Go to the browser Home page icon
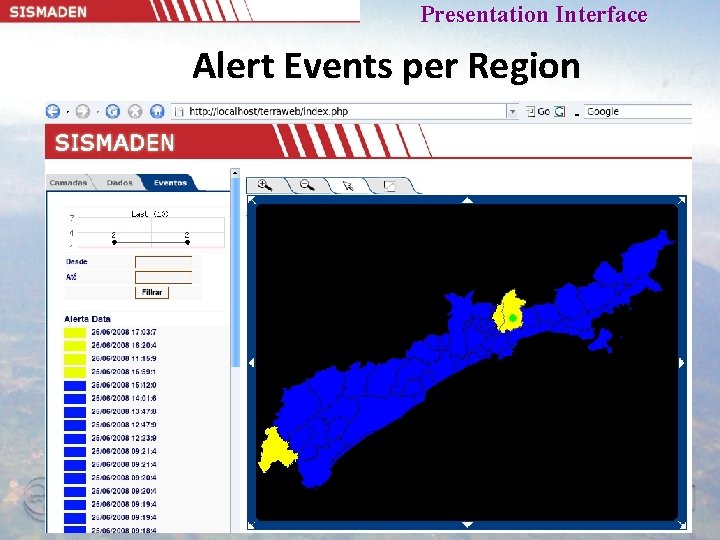The width and height of the screenshot is (720, 540). 157,111
